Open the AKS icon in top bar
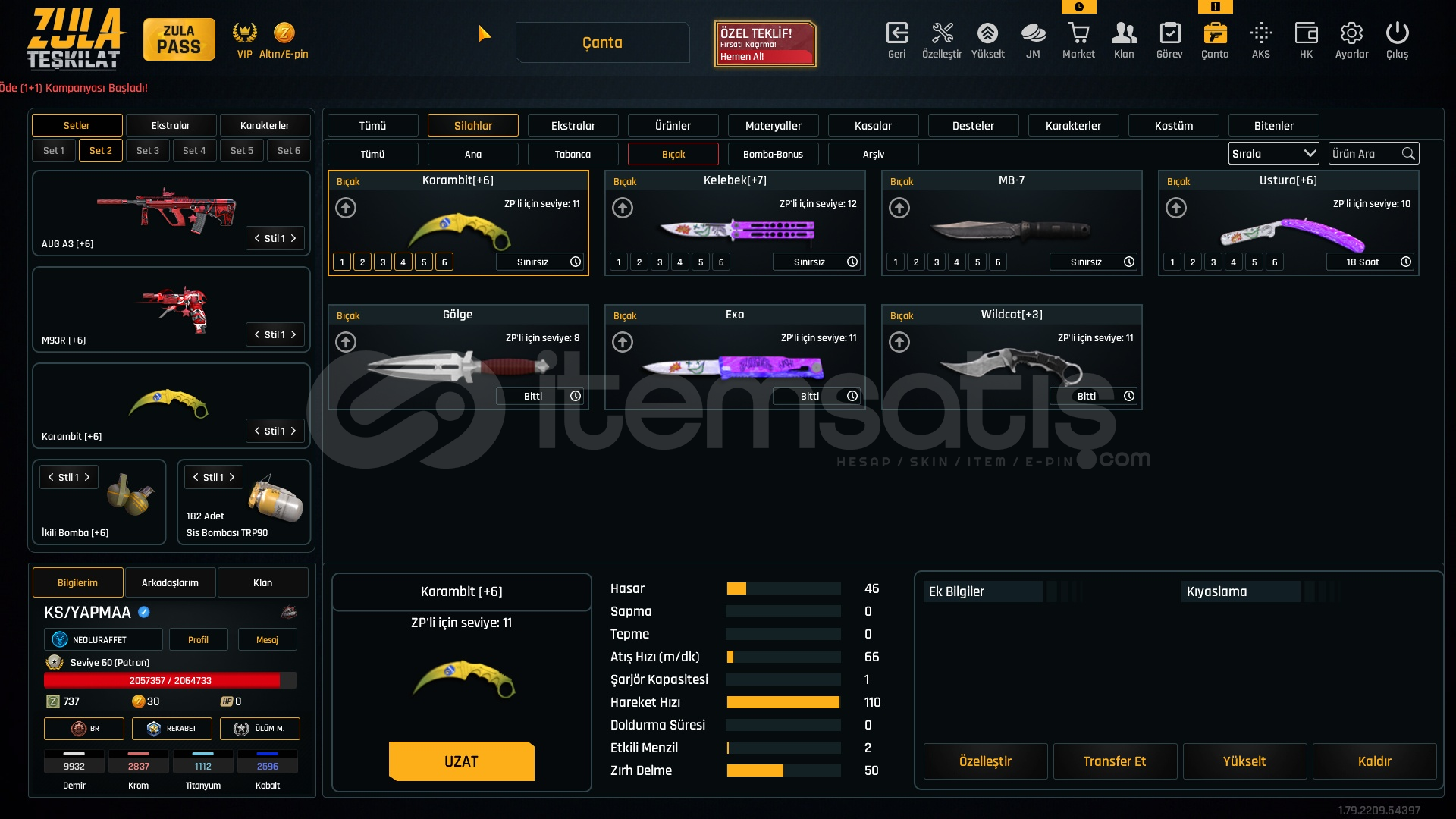This screenshot has width=1456, height=819. (x=1260, y=34)
